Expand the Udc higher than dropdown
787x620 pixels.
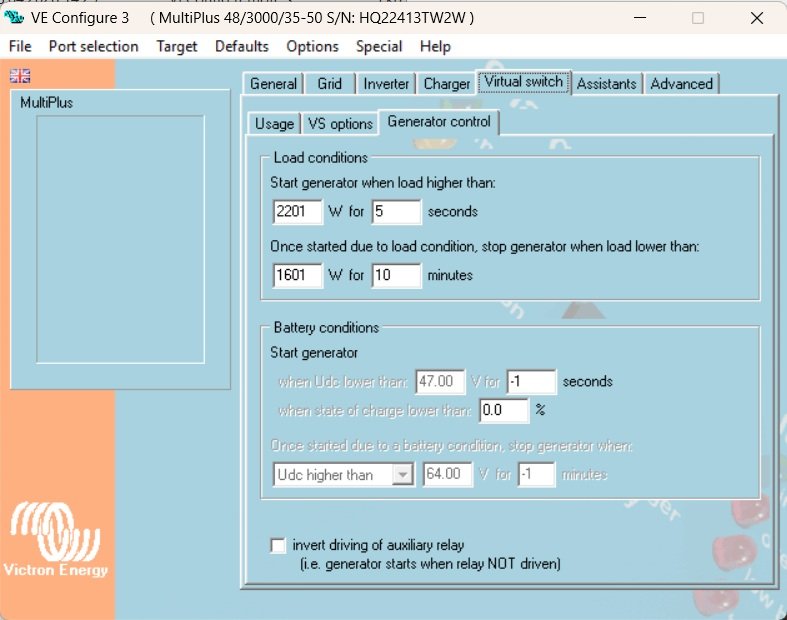[x=403, y=474]
